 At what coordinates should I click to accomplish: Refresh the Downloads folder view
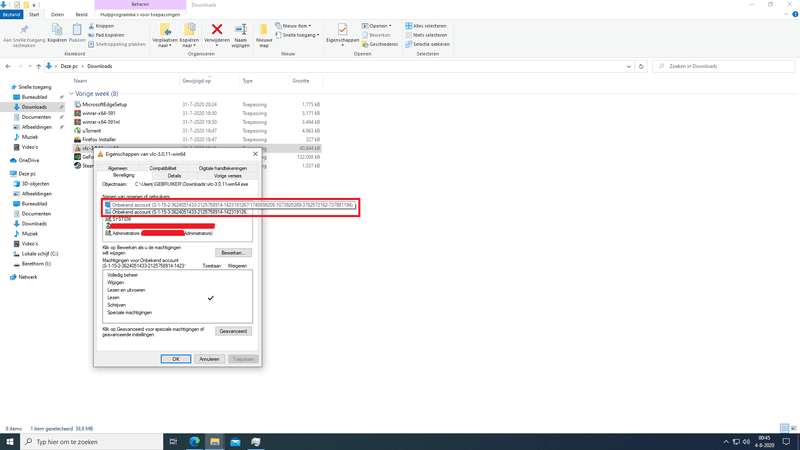pos(641,66)
